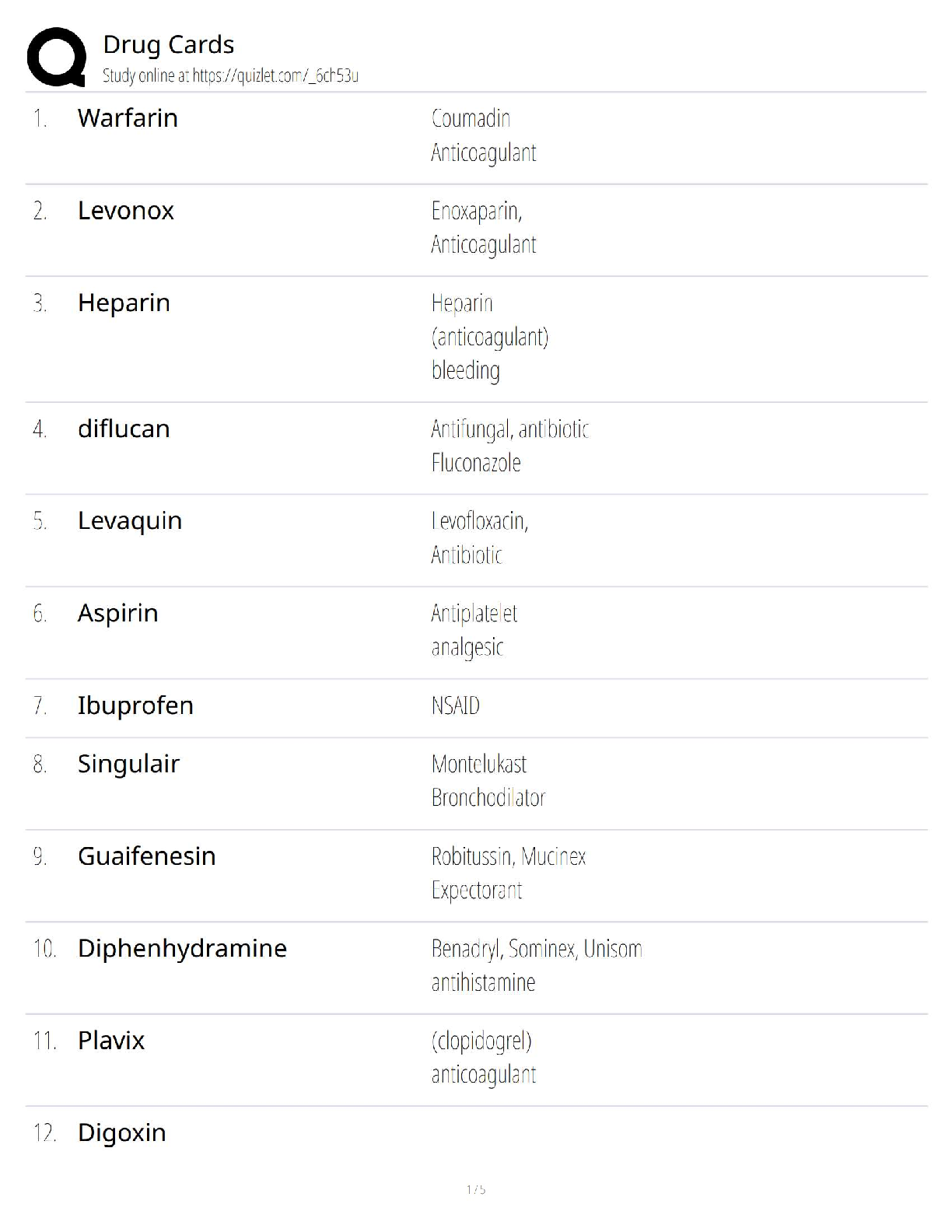Select the Guaifenesin term
The width and height of the screenshot is (952, 1232).
[146, 856]
